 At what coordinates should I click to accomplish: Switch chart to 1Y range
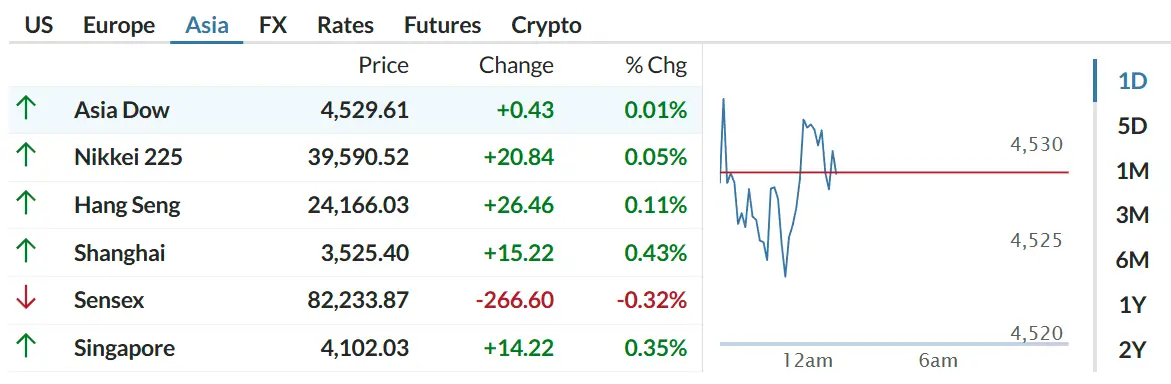[x=1132, y=305]
